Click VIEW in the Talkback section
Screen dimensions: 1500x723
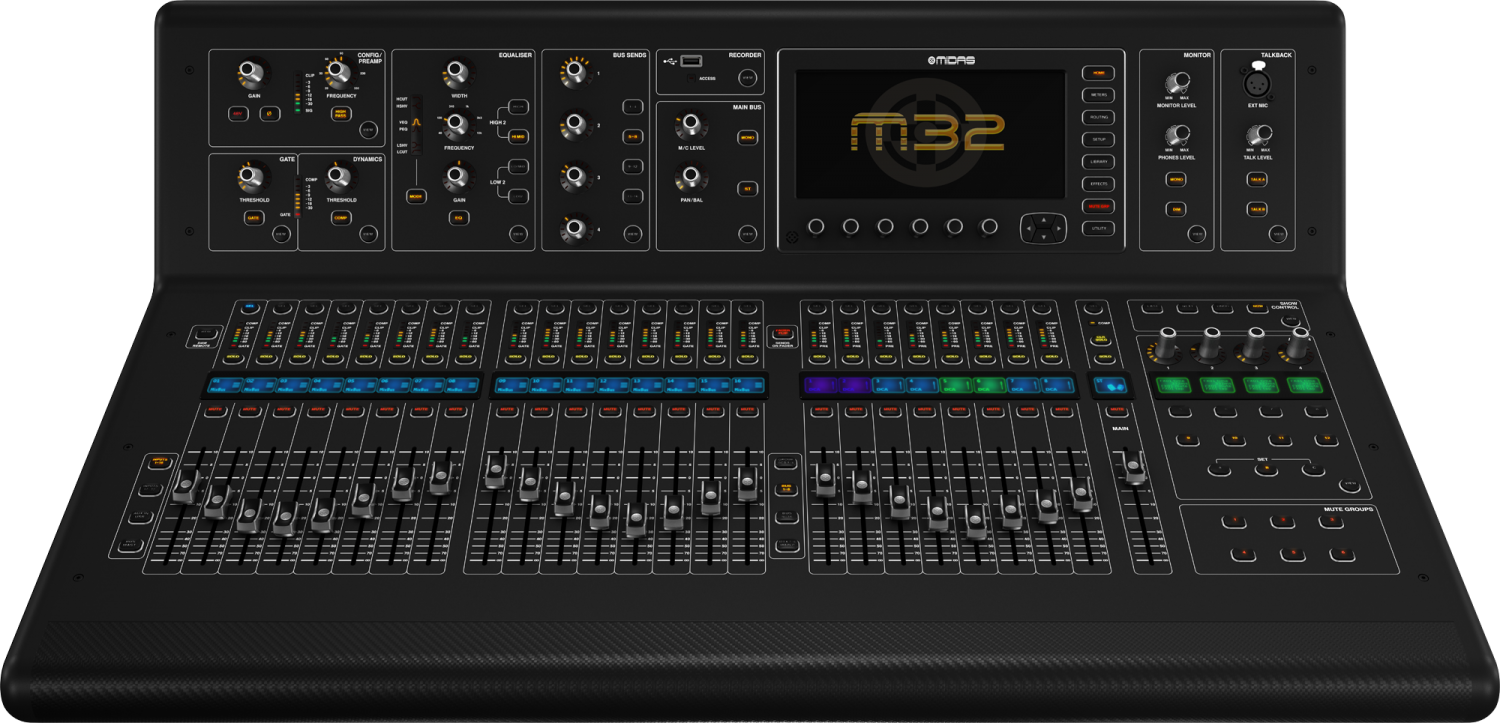[x=1277, y=234]
